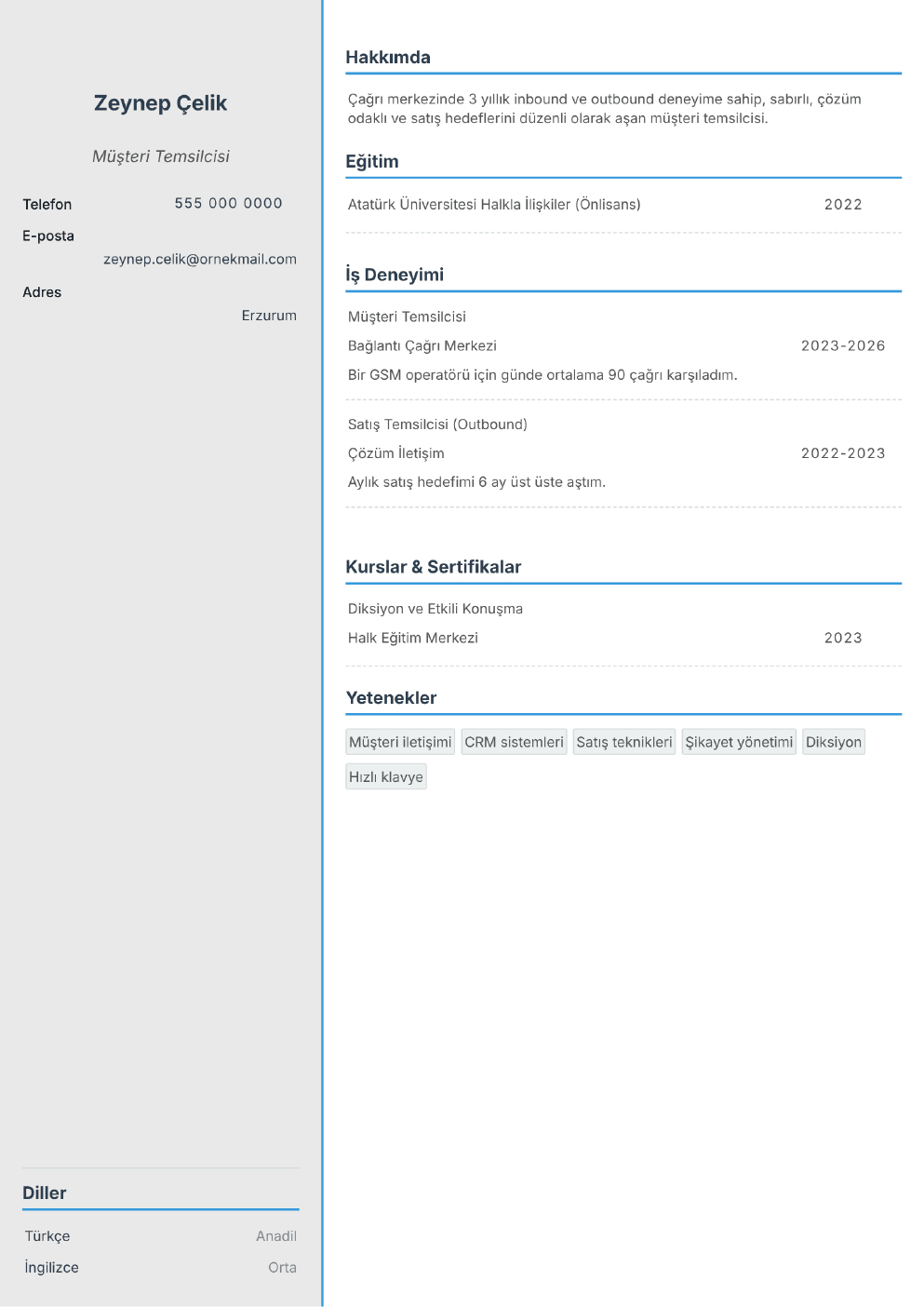Select the summary paragraph starting "Çağrı merkezinde 3 yıllık"

(605, 109)
